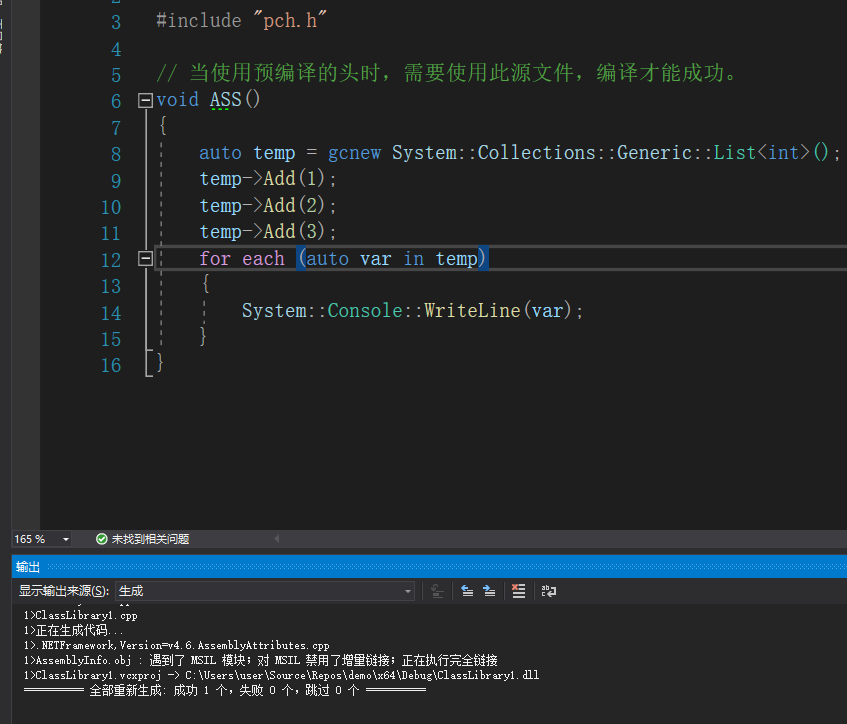Screen dimensions: 847x724
Task: Clear all text in Output window
Action: 518,591
